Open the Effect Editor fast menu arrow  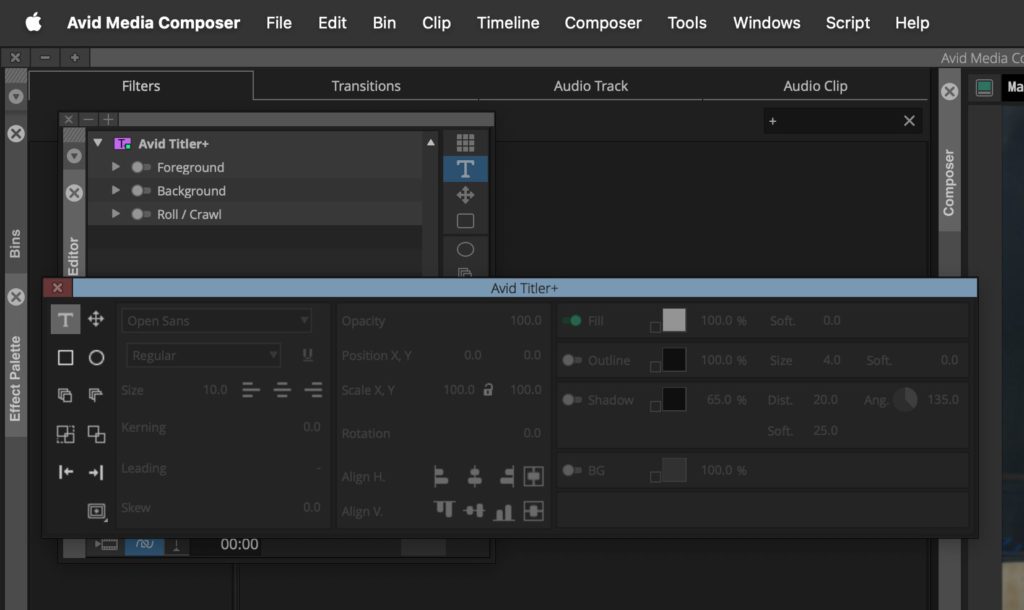[x=74, y=155]
